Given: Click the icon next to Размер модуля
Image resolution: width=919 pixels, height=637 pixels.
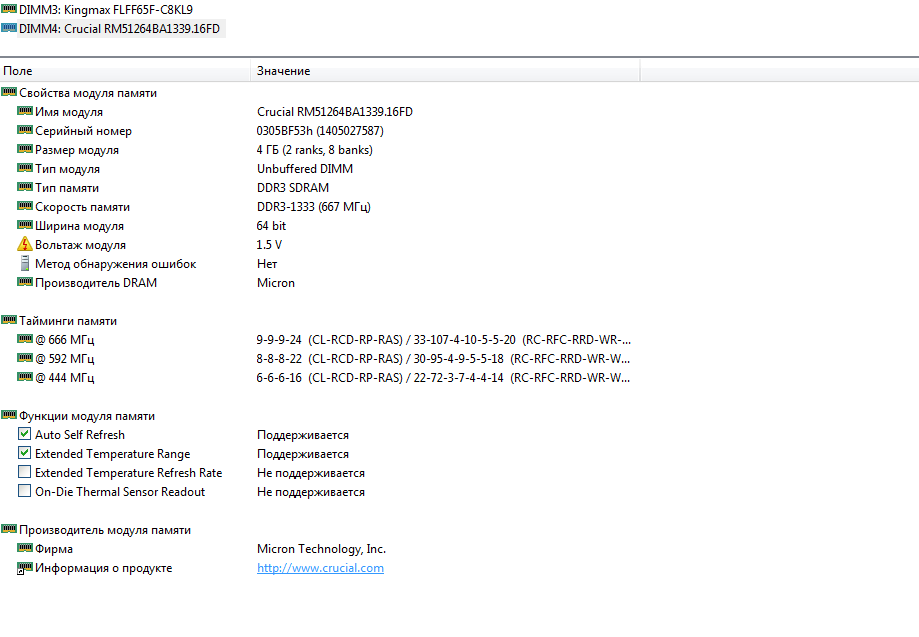Looking at the screenshot, I should [25, 149].
